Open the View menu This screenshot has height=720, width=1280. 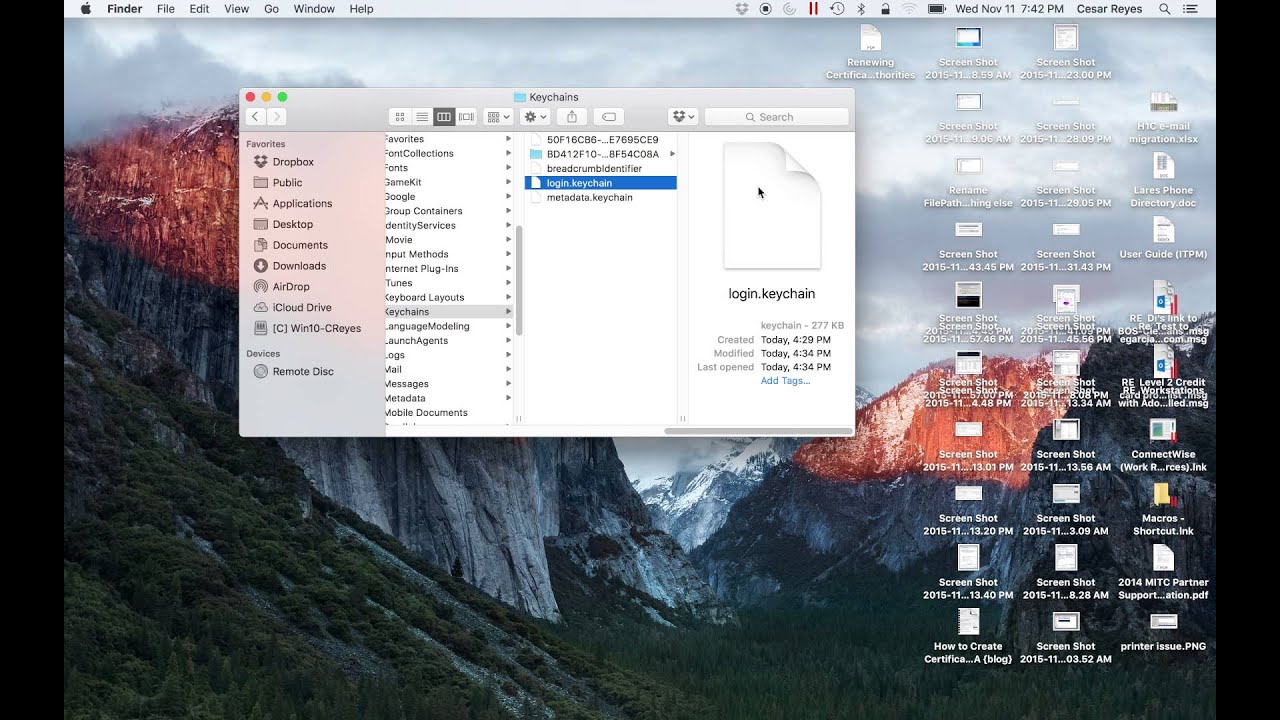237,9
